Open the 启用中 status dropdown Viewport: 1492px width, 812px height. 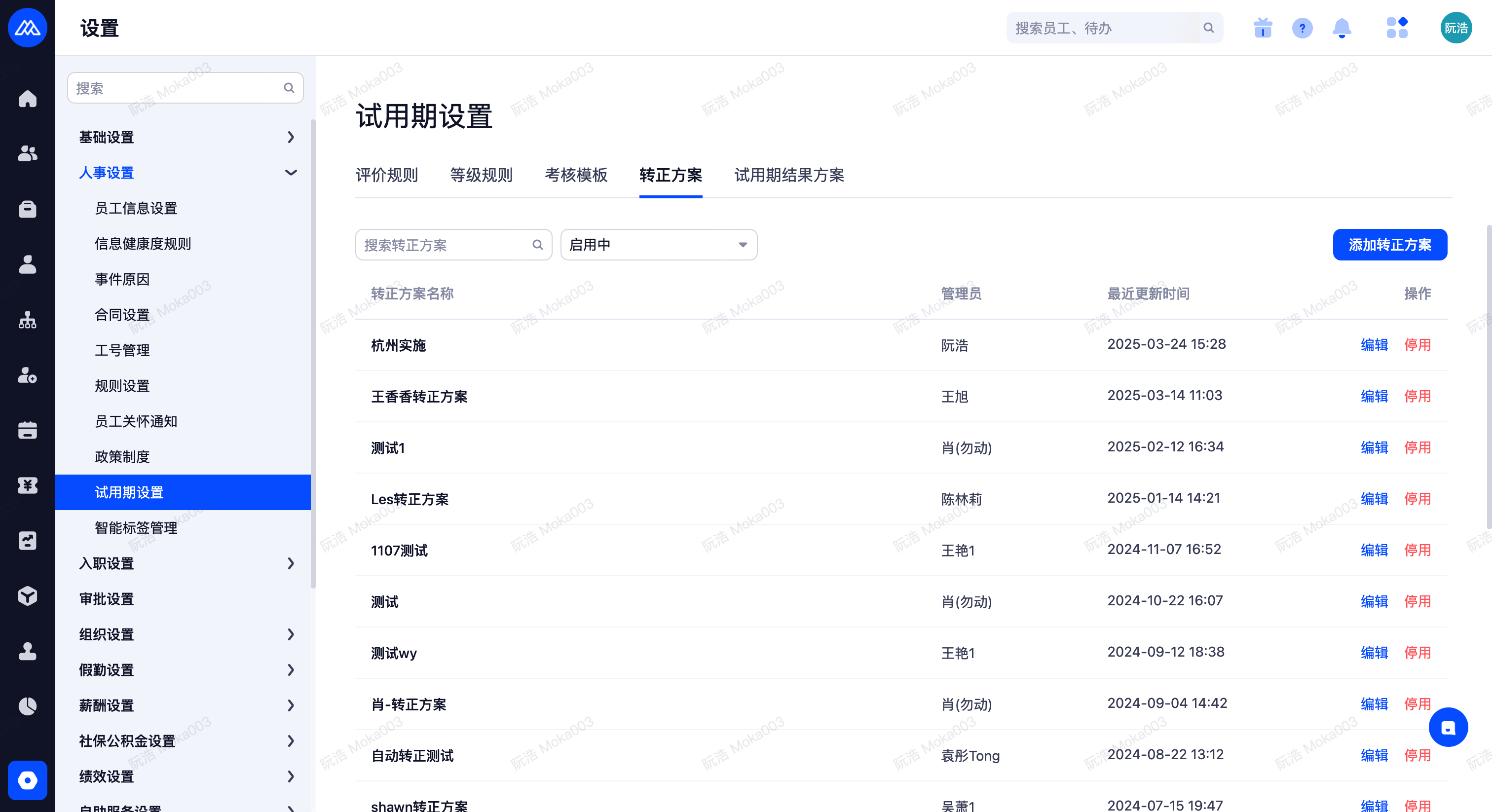[659, 245]
